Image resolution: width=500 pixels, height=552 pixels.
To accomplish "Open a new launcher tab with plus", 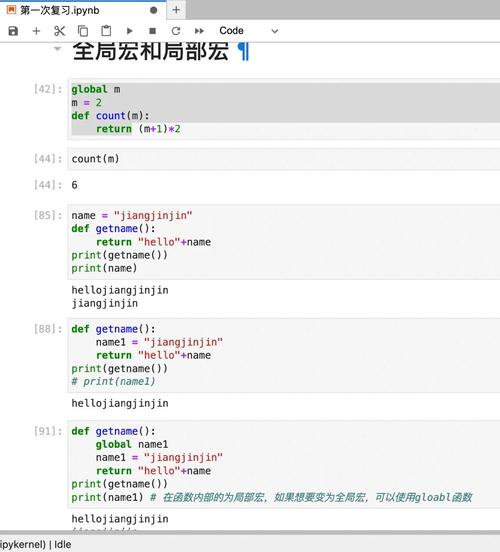I will (x=176, y=10).
